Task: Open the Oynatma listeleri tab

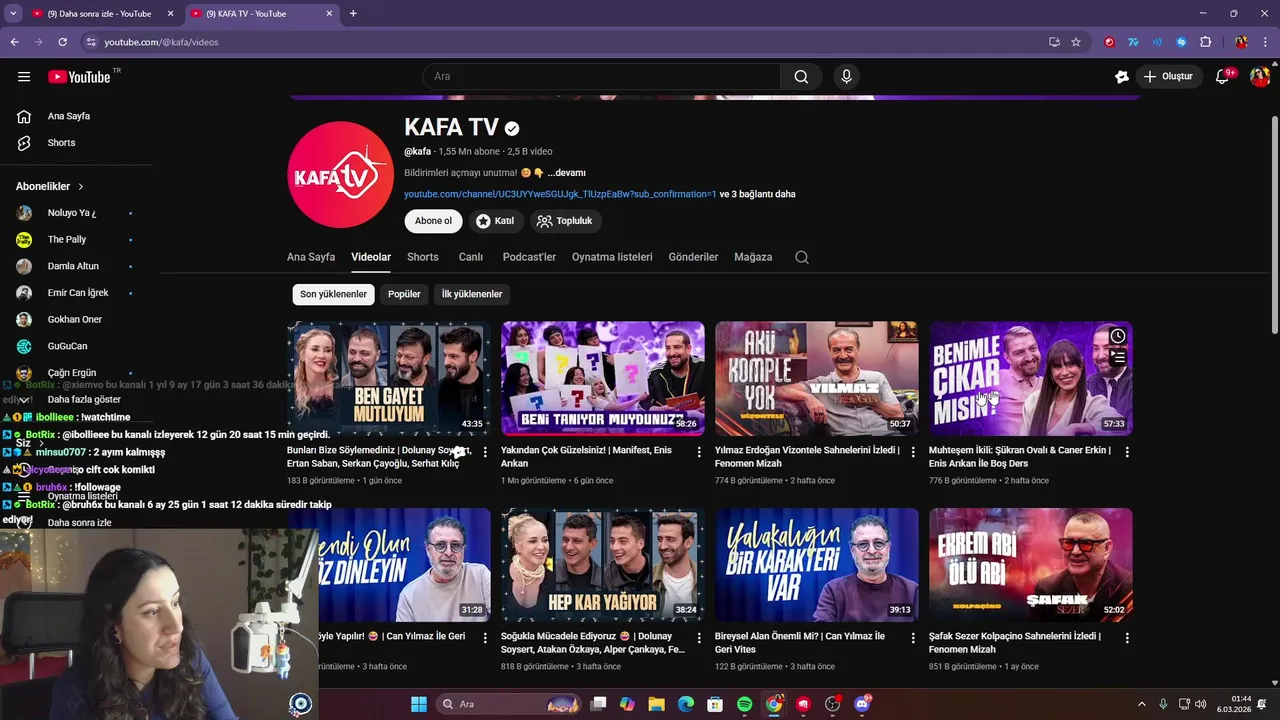Action: [612, 257]
